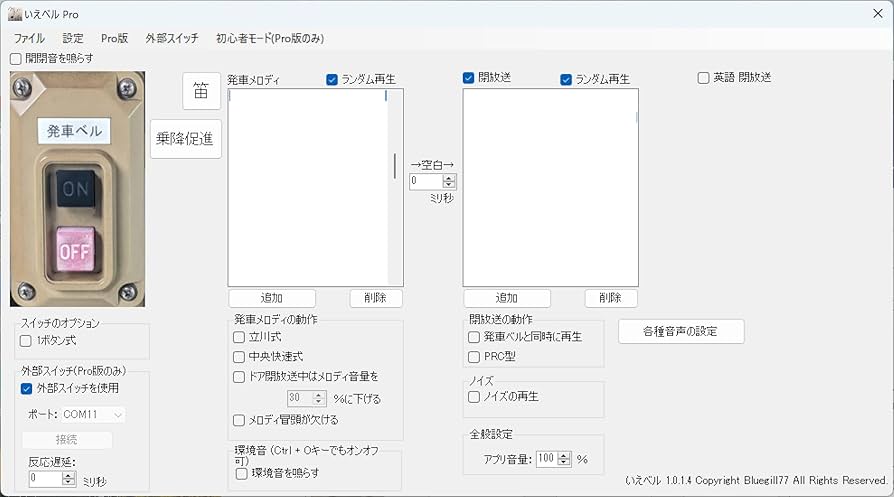
Task: Open 各種音声の設定
Action: [x=681, y=331]
